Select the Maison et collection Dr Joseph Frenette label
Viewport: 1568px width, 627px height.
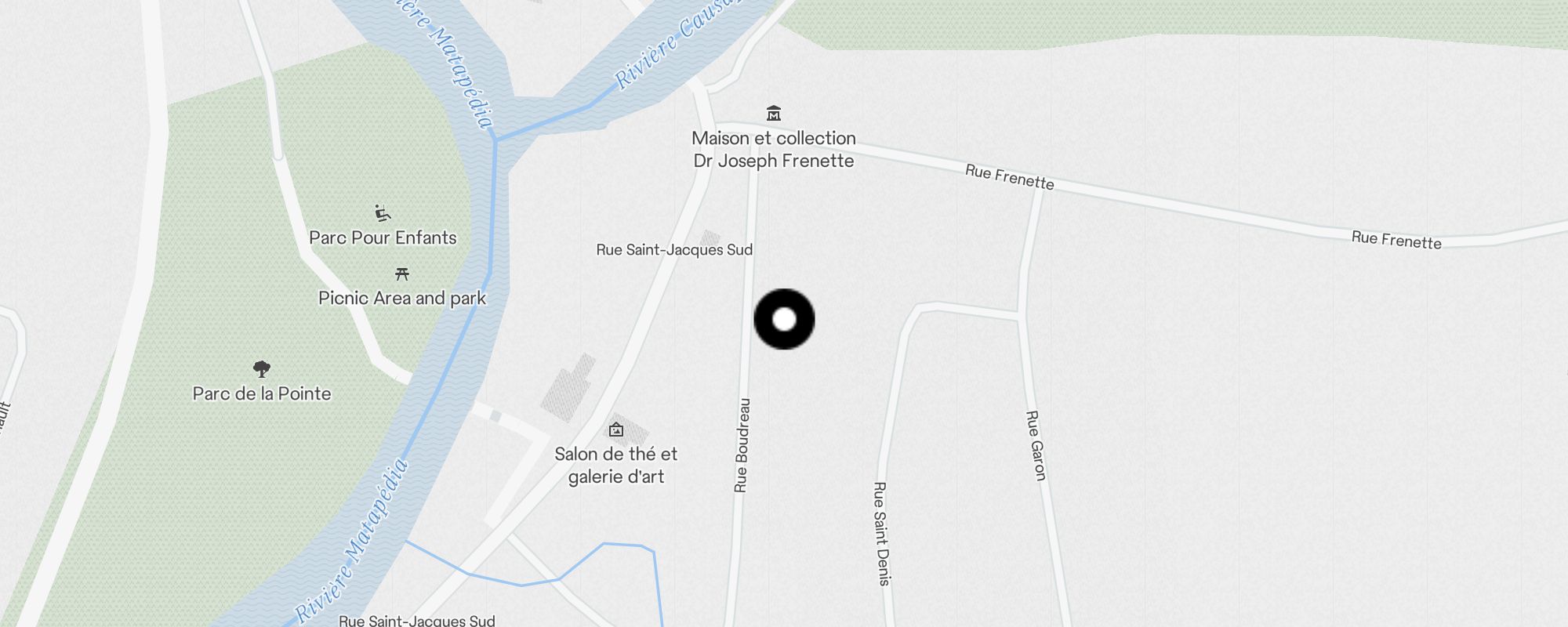pyautogui.click(x=774, y=149)
